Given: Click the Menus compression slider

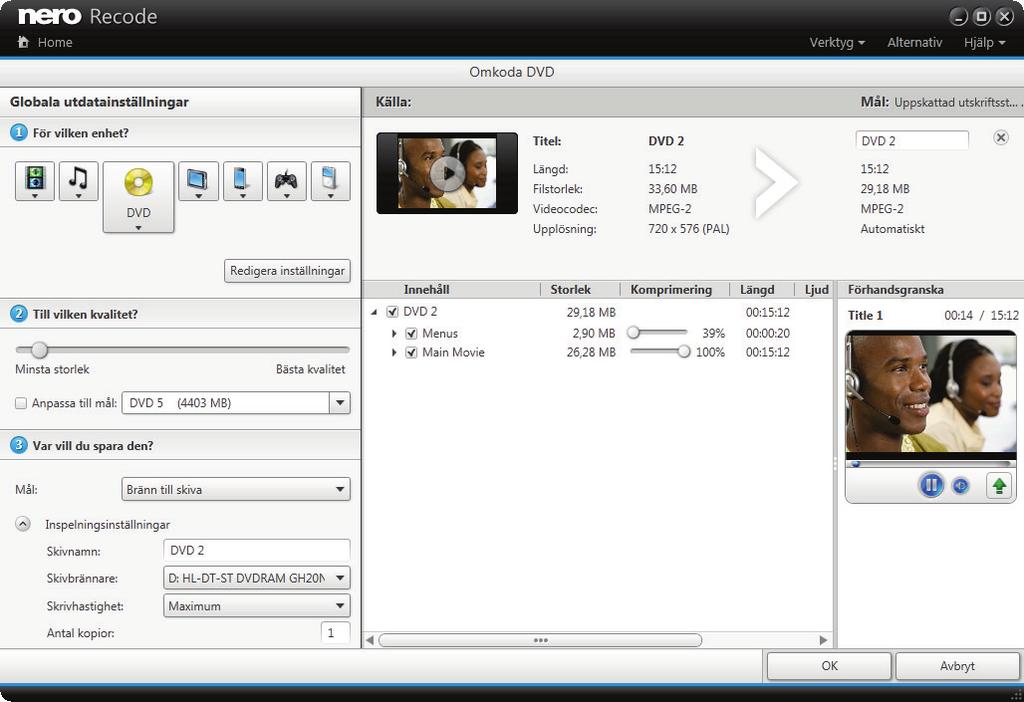Looking at the screenshot, I should point(658,333).
